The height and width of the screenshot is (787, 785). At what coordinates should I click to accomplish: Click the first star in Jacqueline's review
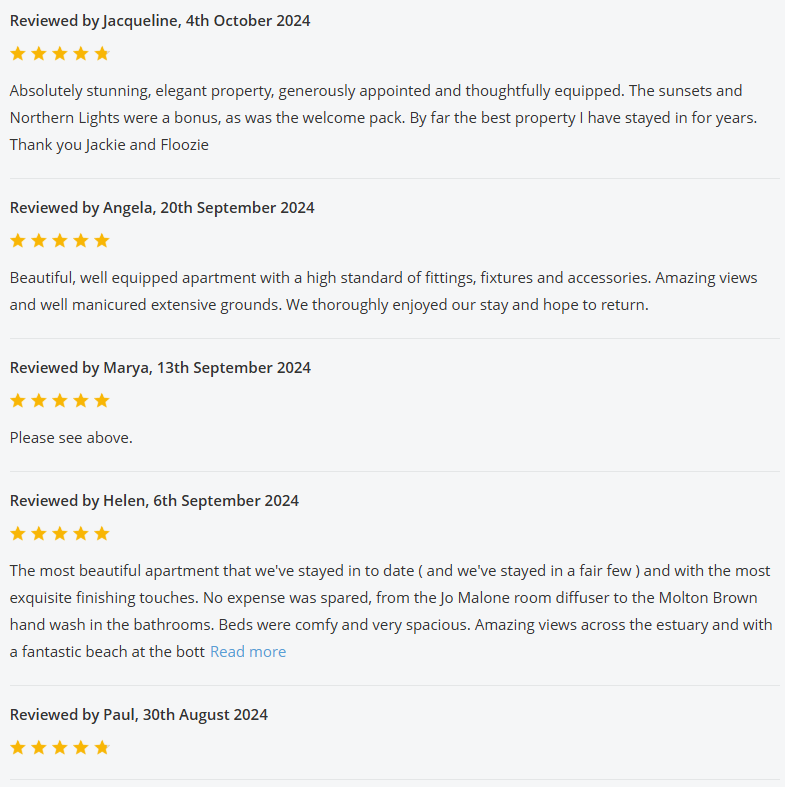tap(17, 54)
